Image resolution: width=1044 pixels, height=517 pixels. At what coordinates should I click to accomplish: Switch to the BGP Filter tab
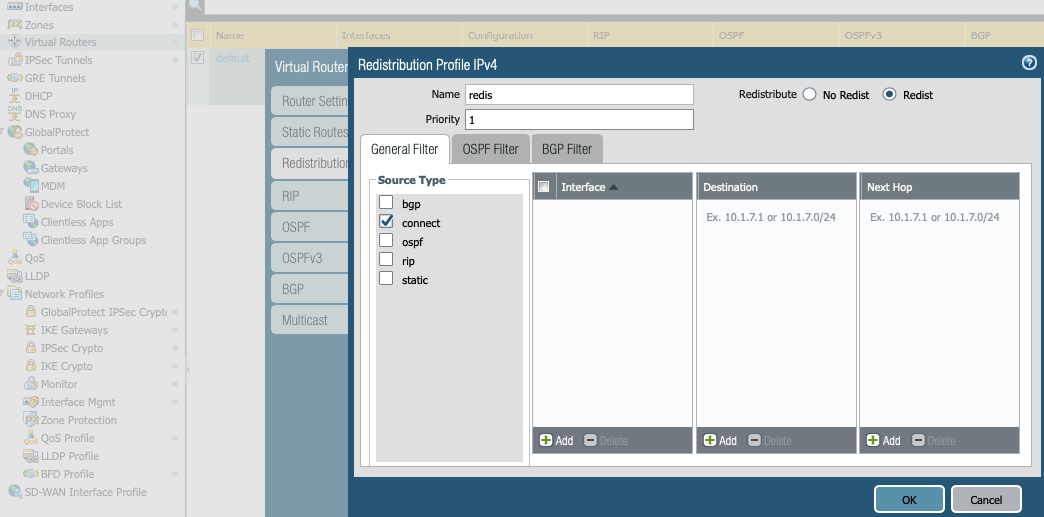[x=566, y=149]
